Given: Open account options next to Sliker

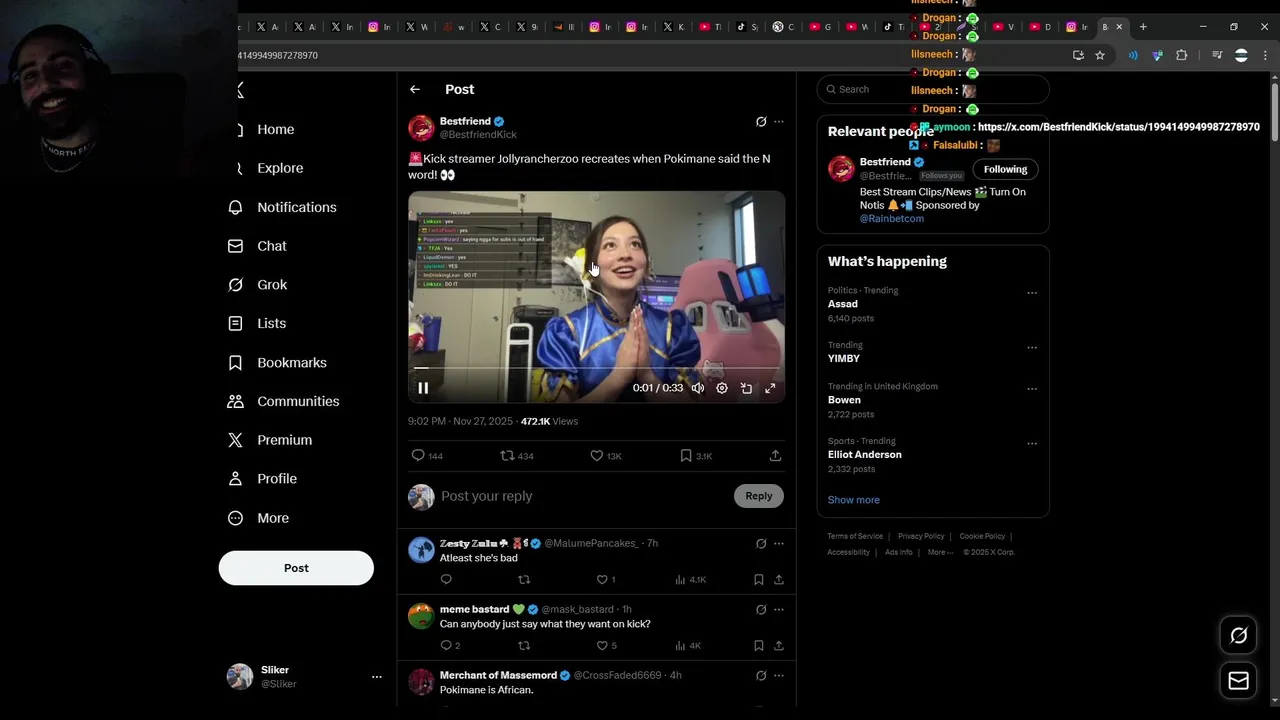Looking at the screenshot, I should [x=377, y=677].
